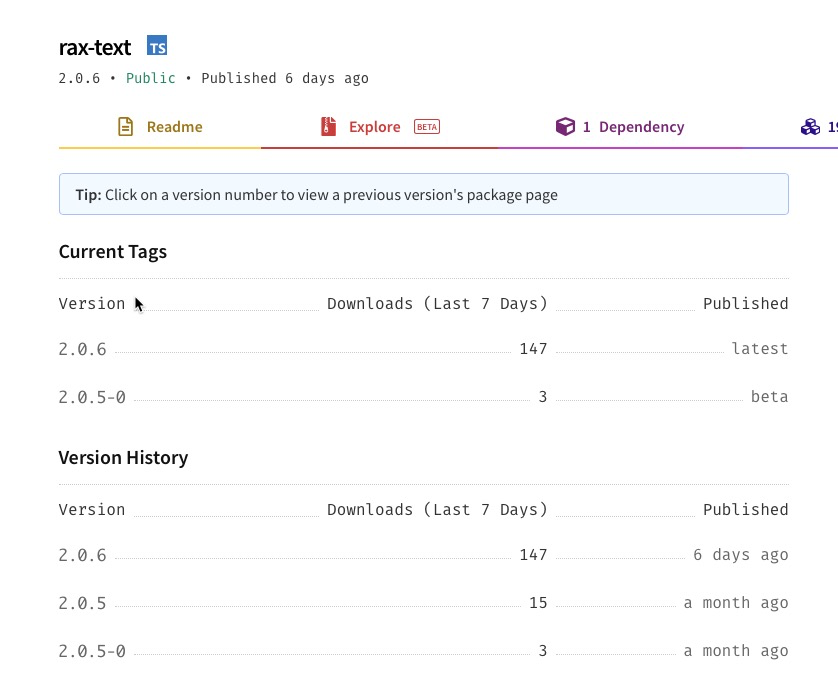
Task: Click 'a month ago' for version 2.0.5
Action: point(736,603)
